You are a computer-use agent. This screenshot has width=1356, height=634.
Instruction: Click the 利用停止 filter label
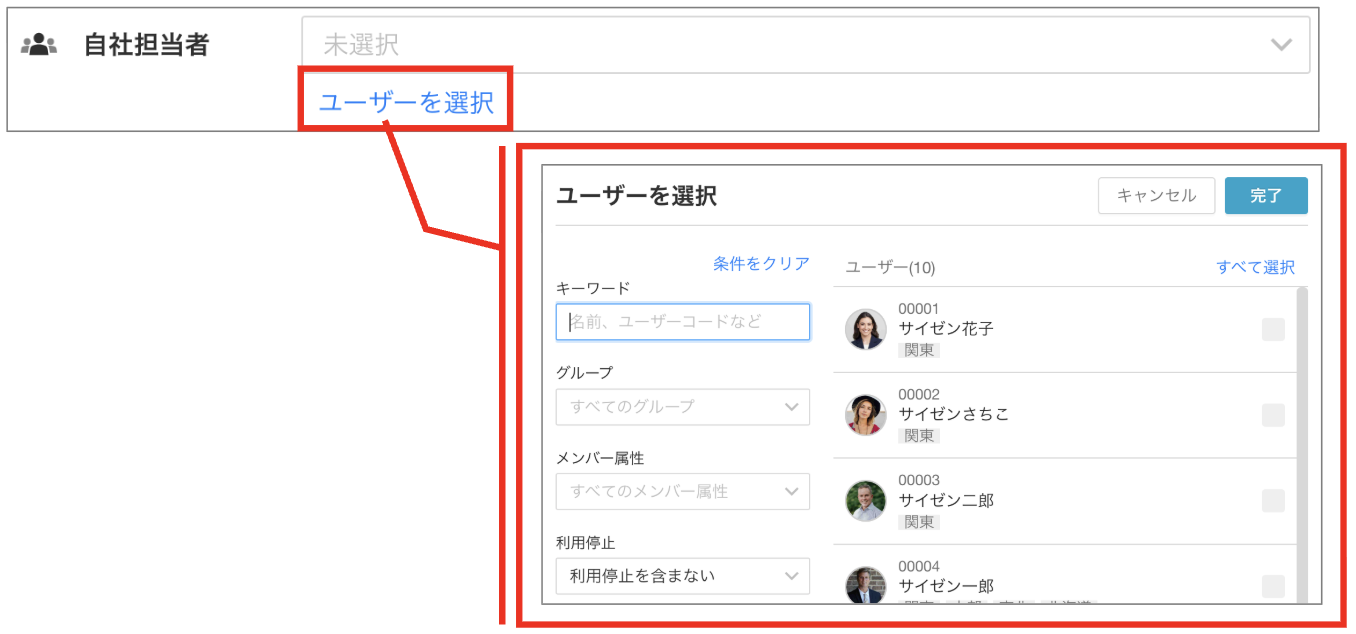coord(585,543)
